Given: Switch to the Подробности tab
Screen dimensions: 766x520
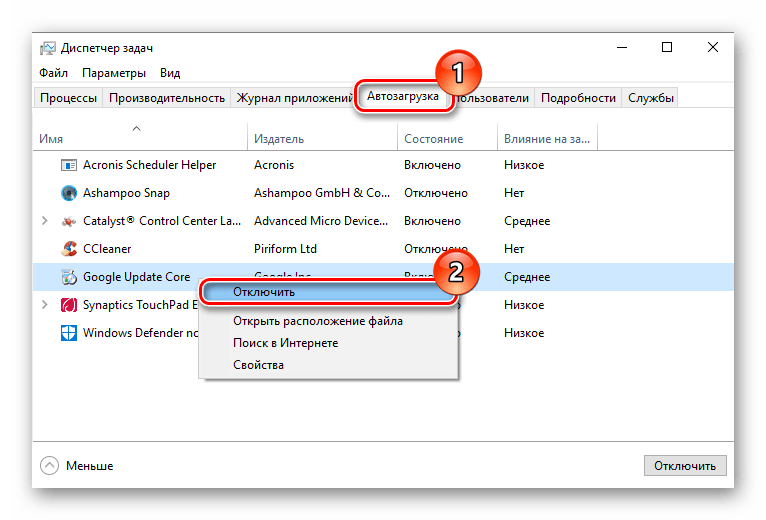Looking at the screenshot, I should pyautogui.click(x=578, y=98).
